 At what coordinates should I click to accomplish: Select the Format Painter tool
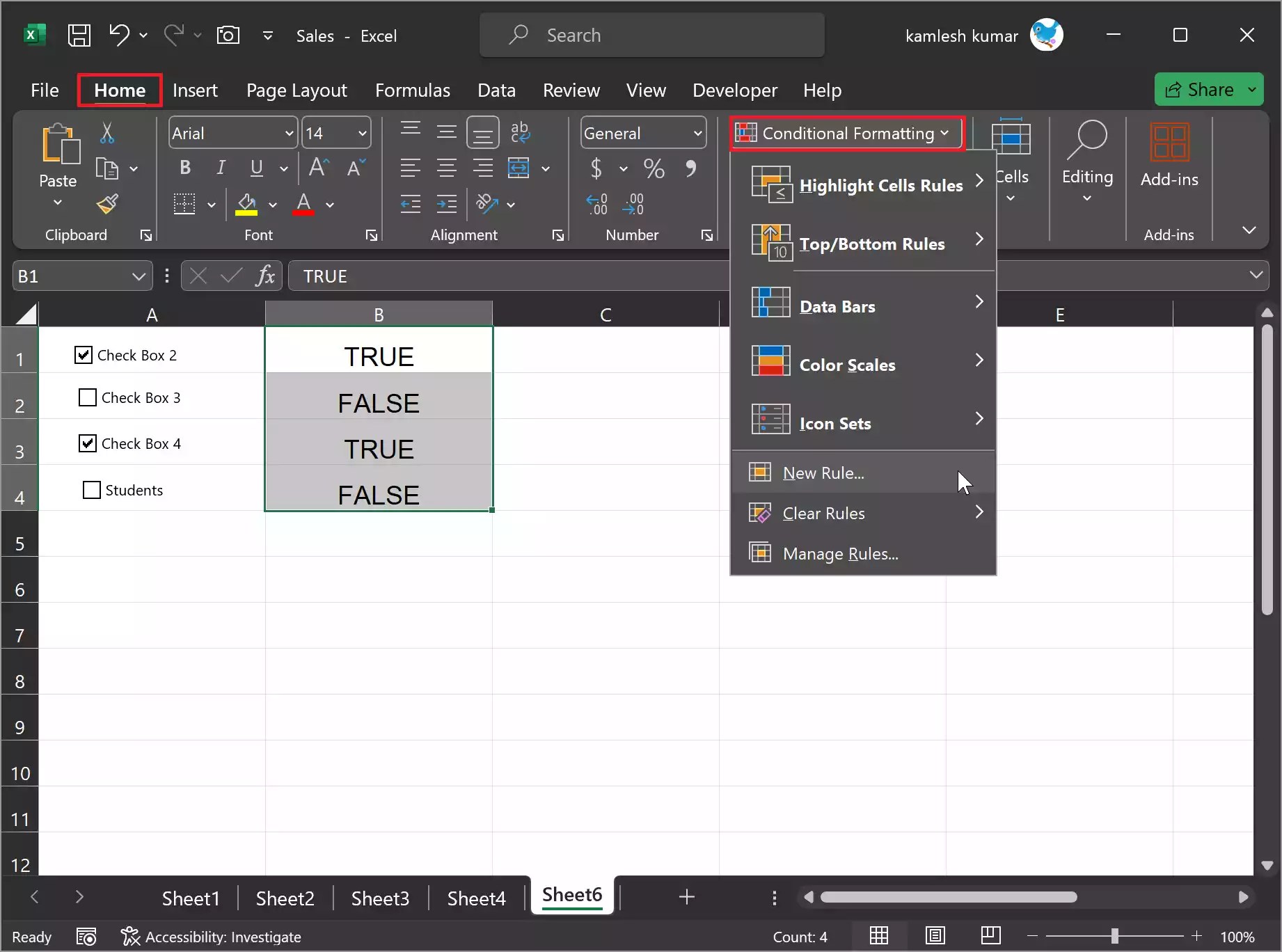tap(108, 204)
